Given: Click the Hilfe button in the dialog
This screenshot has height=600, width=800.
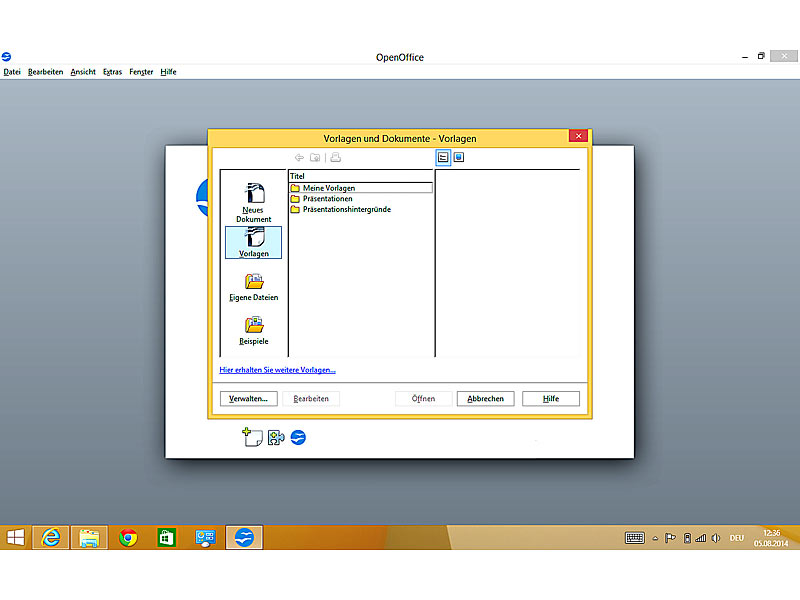Looking at the screenshot, I should pos(551,398).
